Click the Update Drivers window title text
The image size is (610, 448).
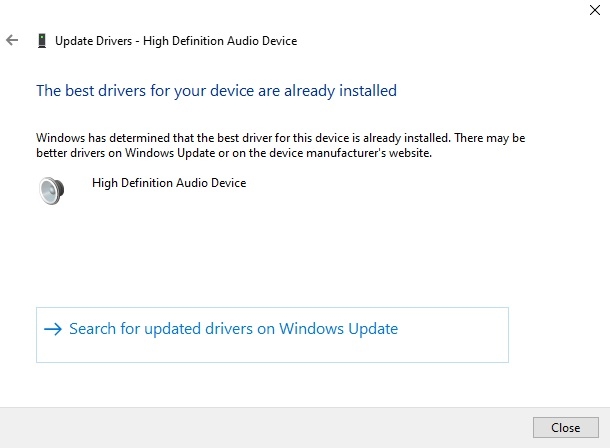point(176,41)
